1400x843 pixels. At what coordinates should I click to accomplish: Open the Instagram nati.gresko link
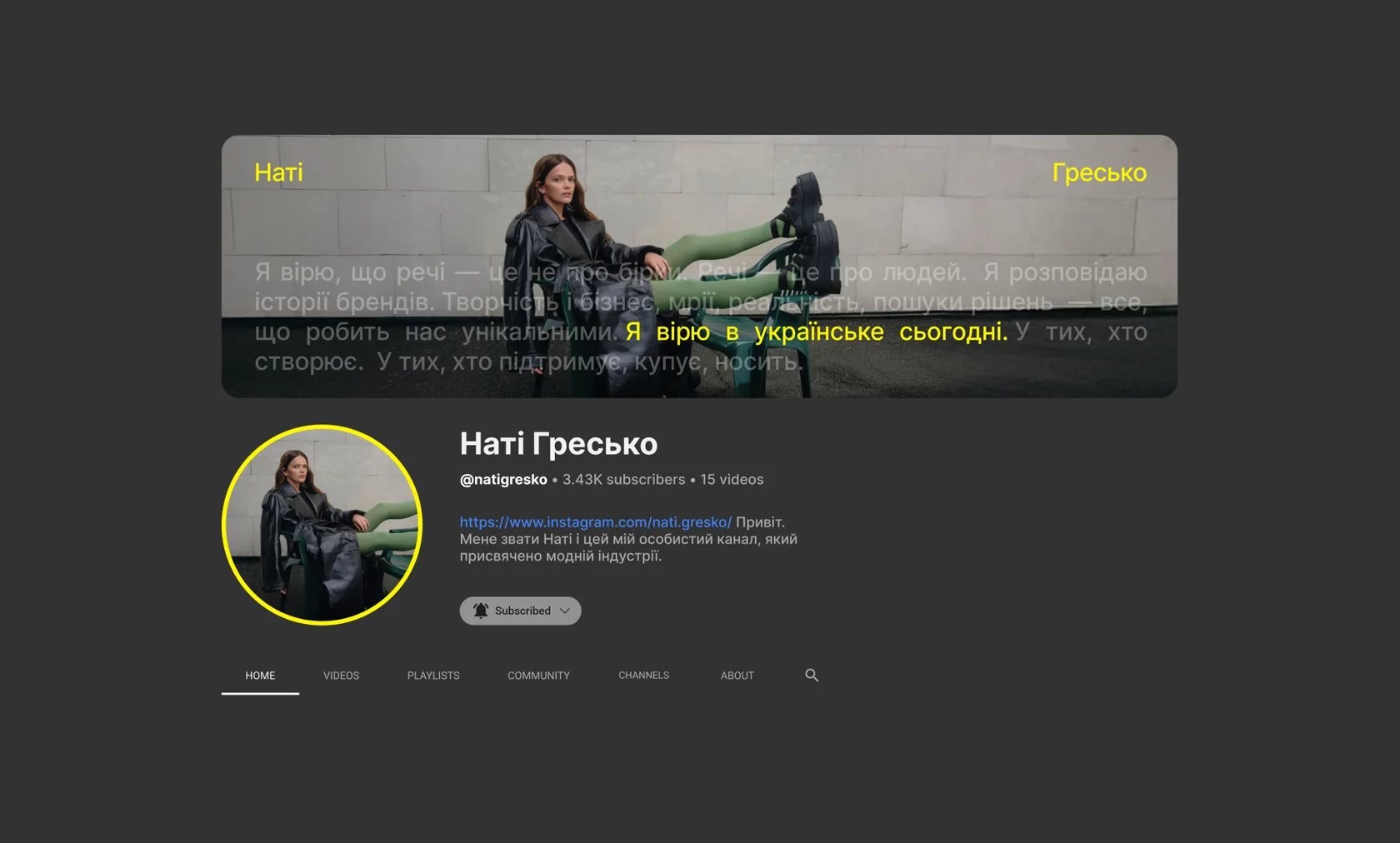[x=596, y=522]
